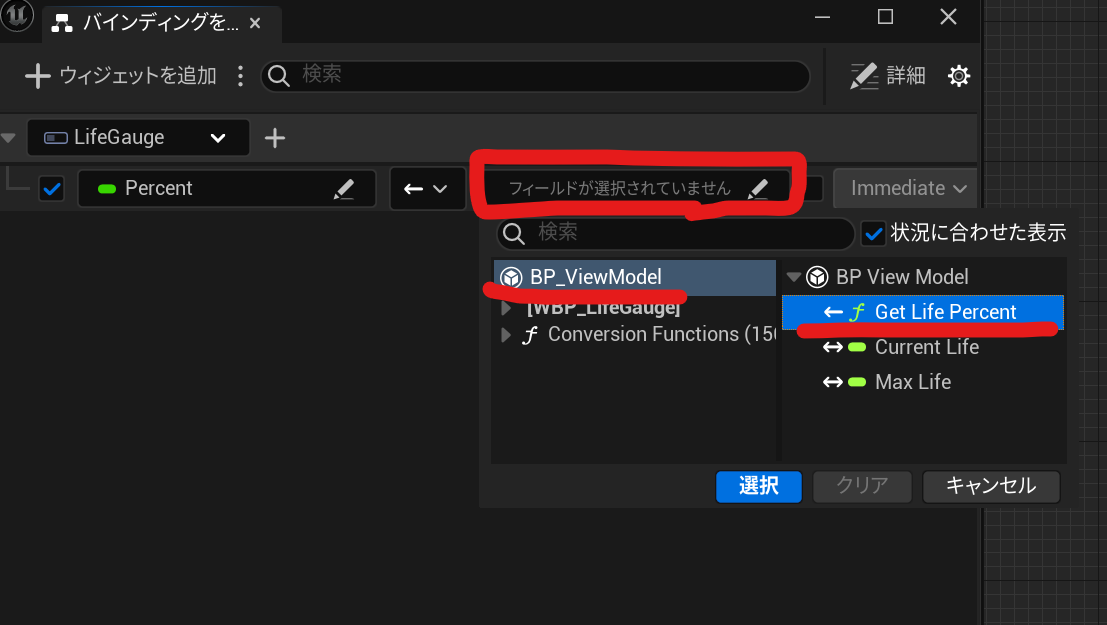The width and height of the screenshot is (1107, 625).
Task: Uncheck 状況に合わせた表示 checkbox
Action: [873, 233]
